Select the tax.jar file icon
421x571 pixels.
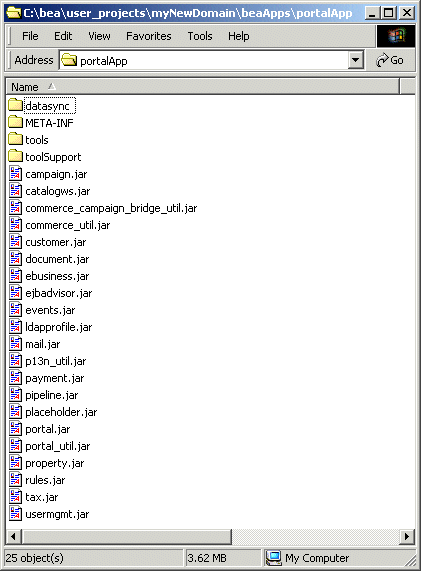click(15, 497)
